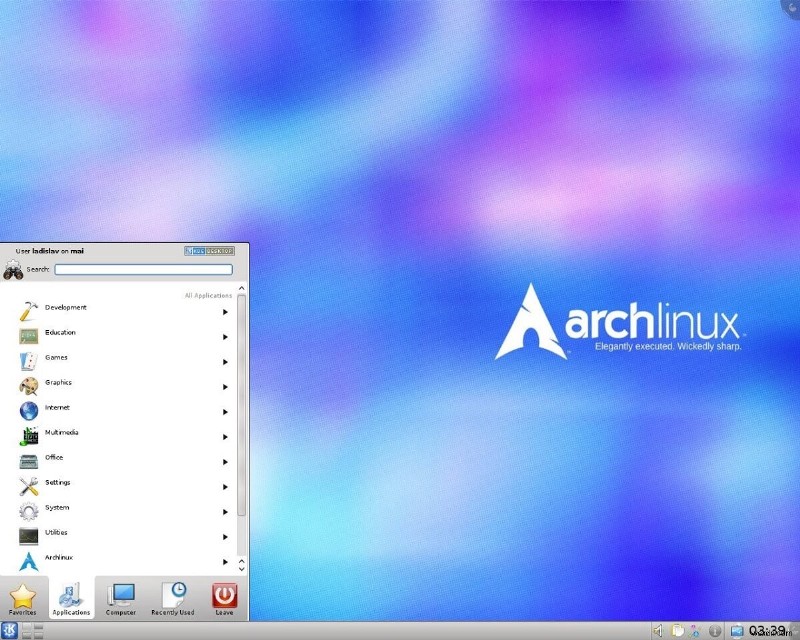
Task: Switch to the Favorites tab
Action: coord(22,597)
